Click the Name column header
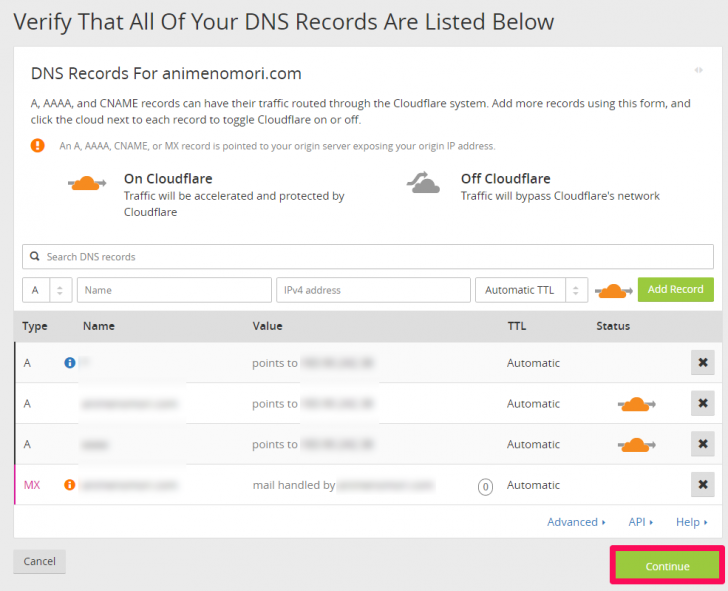This screenshot has width=728, height=591. [x=98, y=326]
